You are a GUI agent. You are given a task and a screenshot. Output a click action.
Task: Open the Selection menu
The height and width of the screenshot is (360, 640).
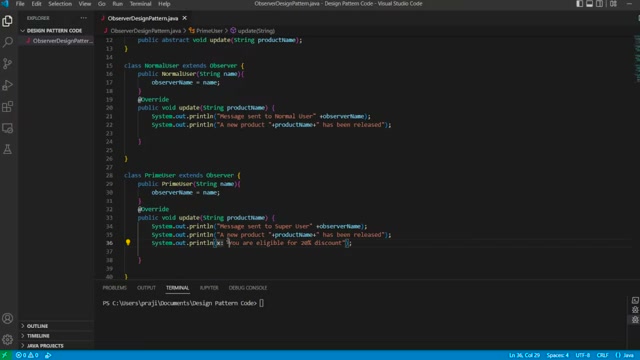click(60, 4)
